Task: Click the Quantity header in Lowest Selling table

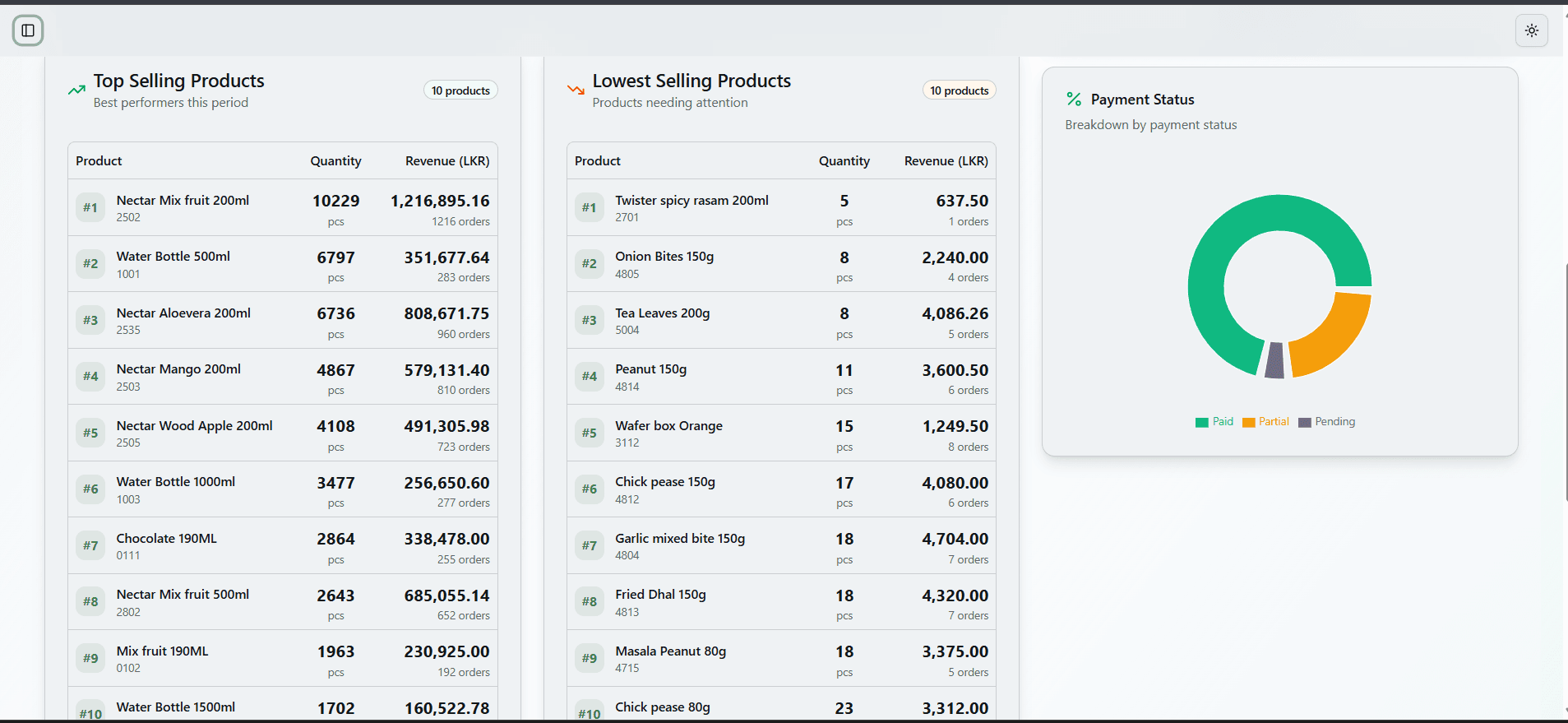Action: 844,161
